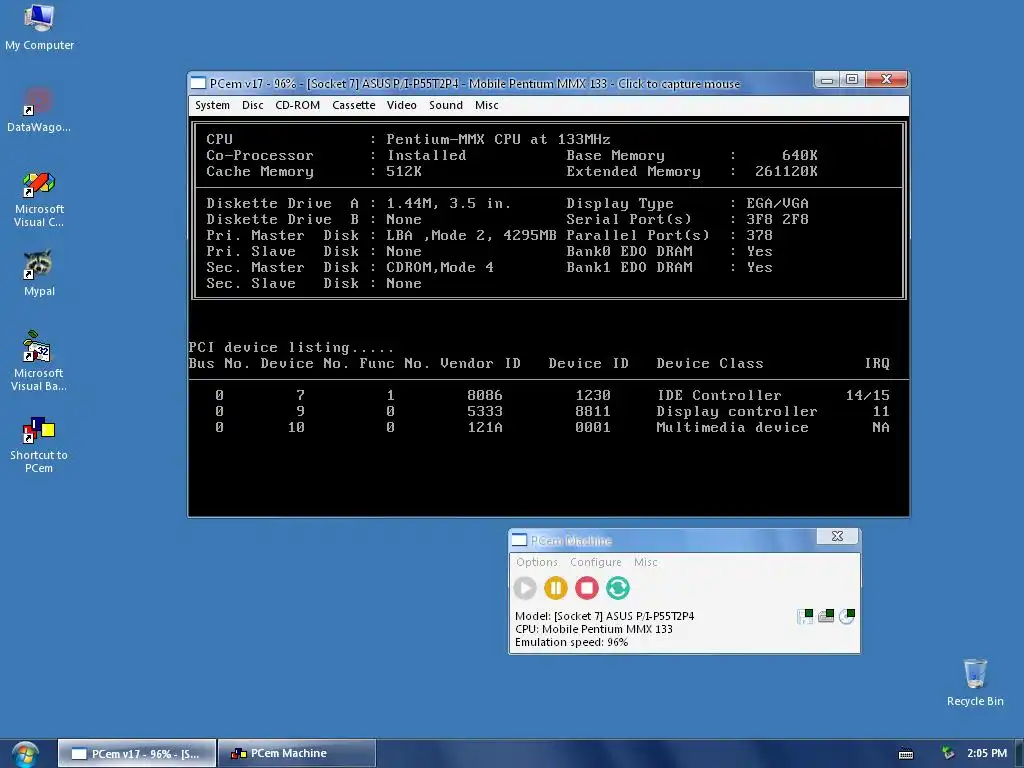
Task: Click the '3F8 2F8' serial ports value
Action: [777, 219]
